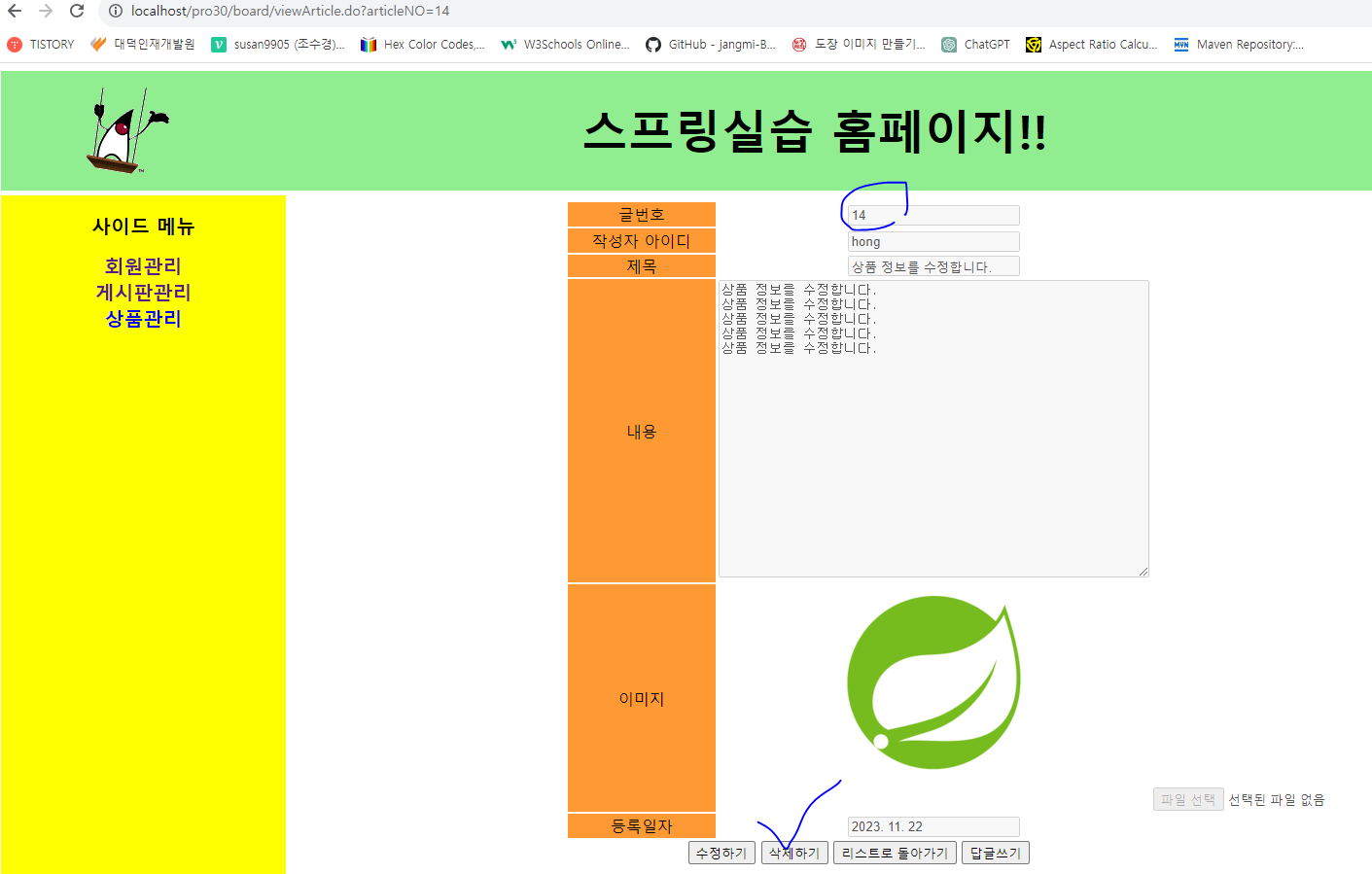Click the Duke mascot logo image

[x=127, y=131]
